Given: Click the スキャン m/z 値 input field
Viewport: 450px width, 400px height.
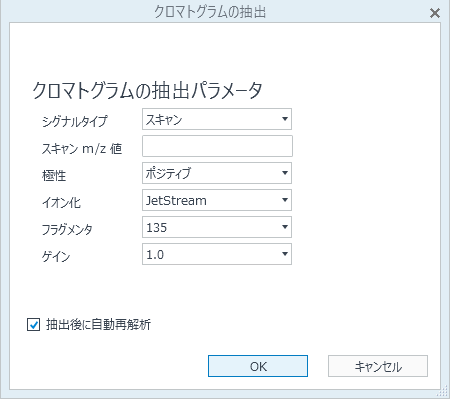Looking at the screenshot, I should 217,146.
